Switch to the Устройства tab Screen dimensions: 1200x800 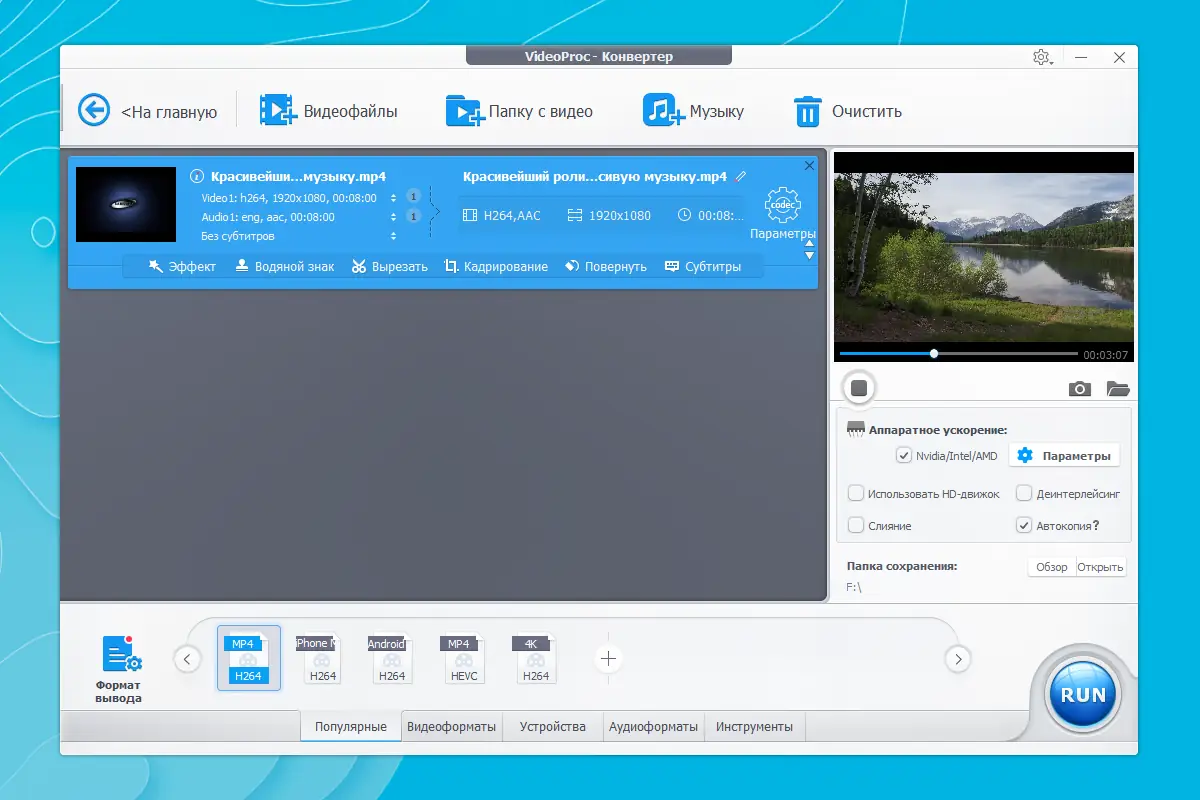[x=553, y=727]
